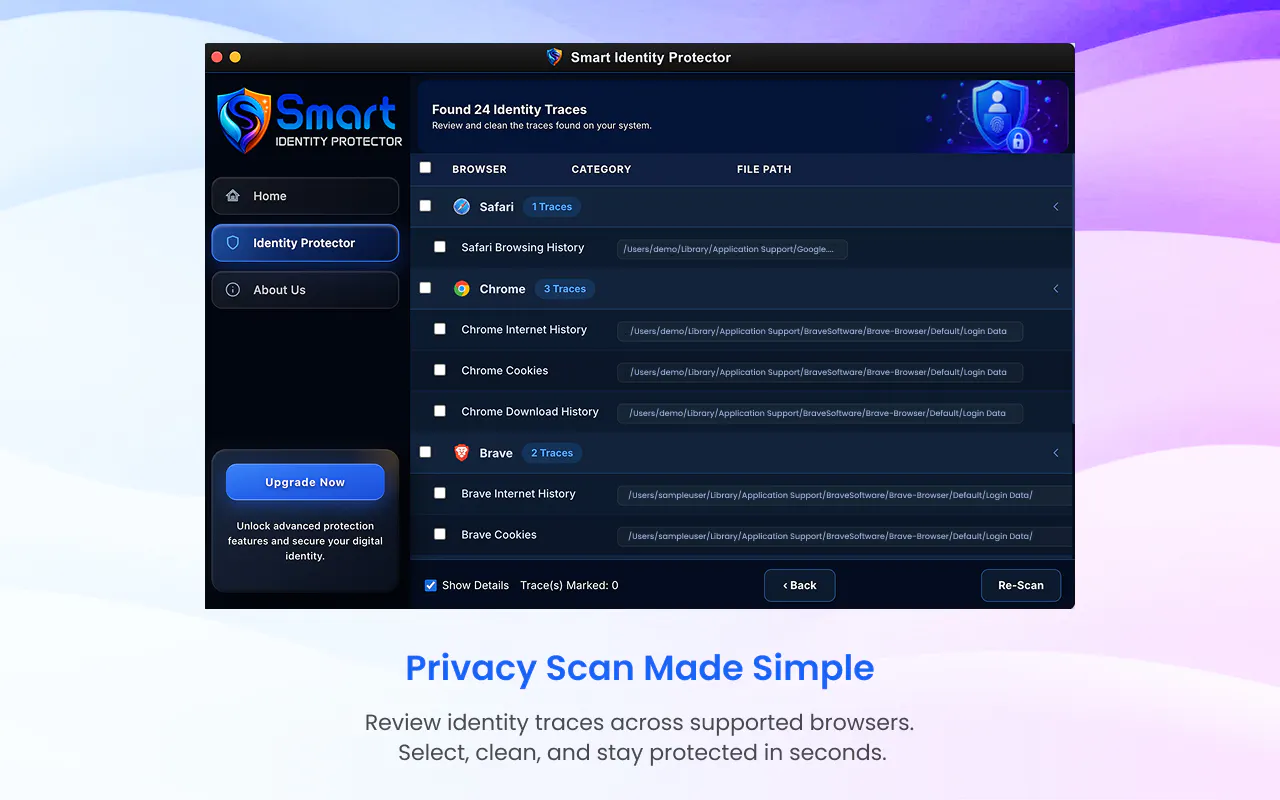Viewport: 1280px width, 800px height.
Task: Minimize window with yellow title bar button
Action: pos(235,57)
